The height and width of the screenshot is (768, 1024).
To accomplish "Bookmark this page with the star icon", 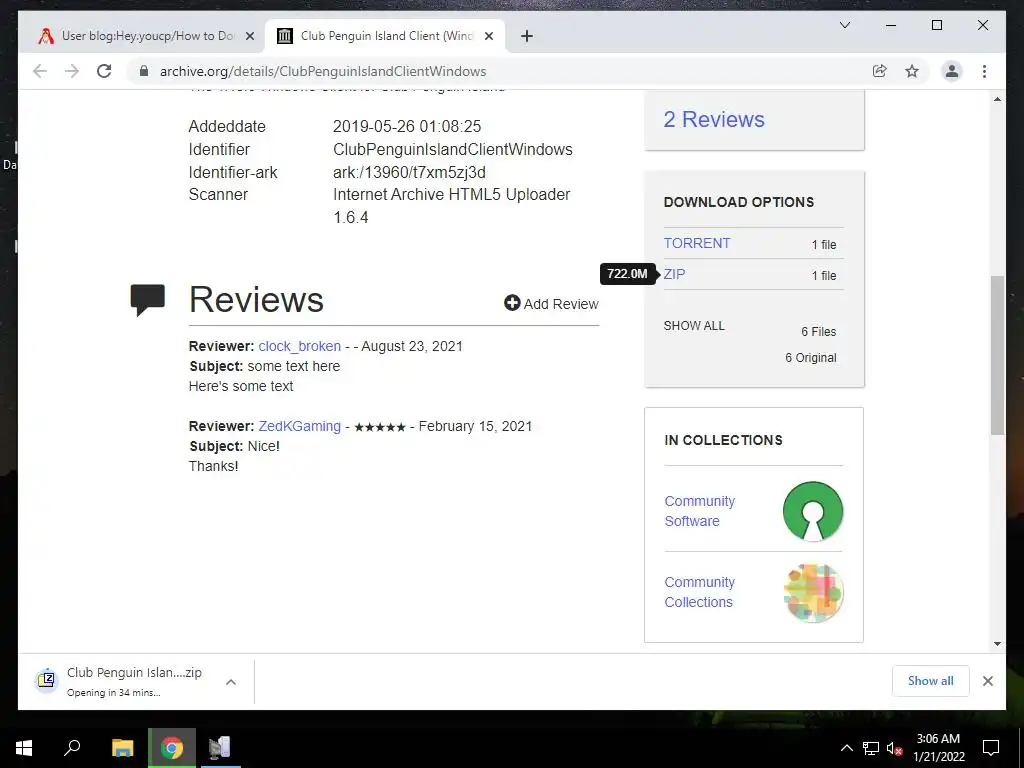I will point(912,71).
